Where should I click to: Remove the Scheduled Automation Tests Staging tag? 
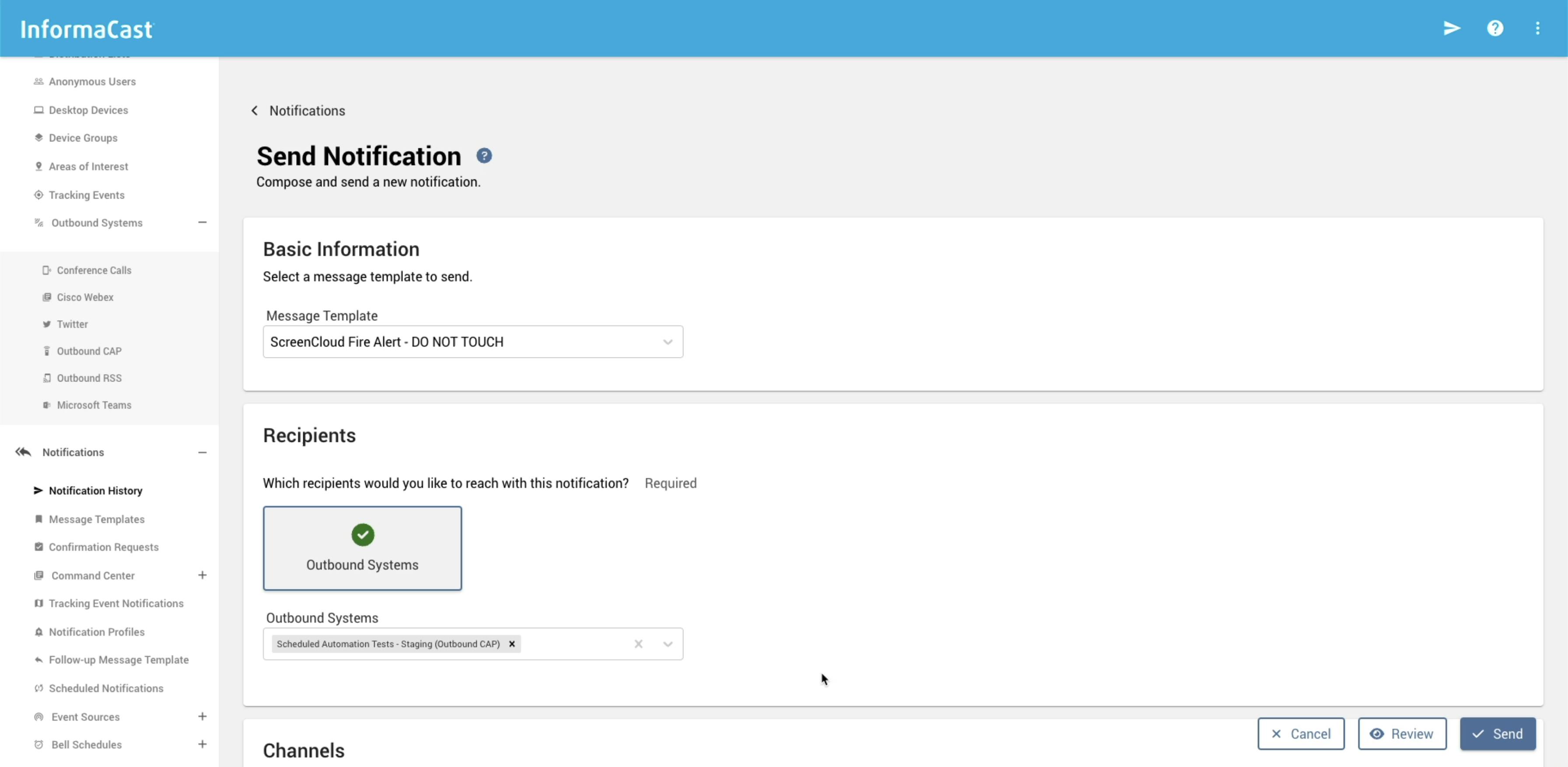(512, 644)
